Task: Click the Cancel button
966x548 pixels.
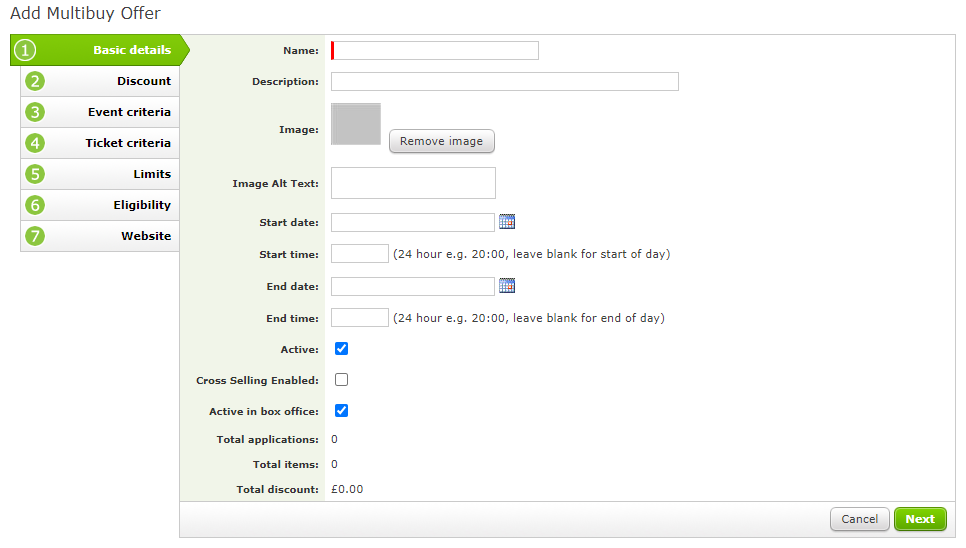Action: tap(859, 519)
